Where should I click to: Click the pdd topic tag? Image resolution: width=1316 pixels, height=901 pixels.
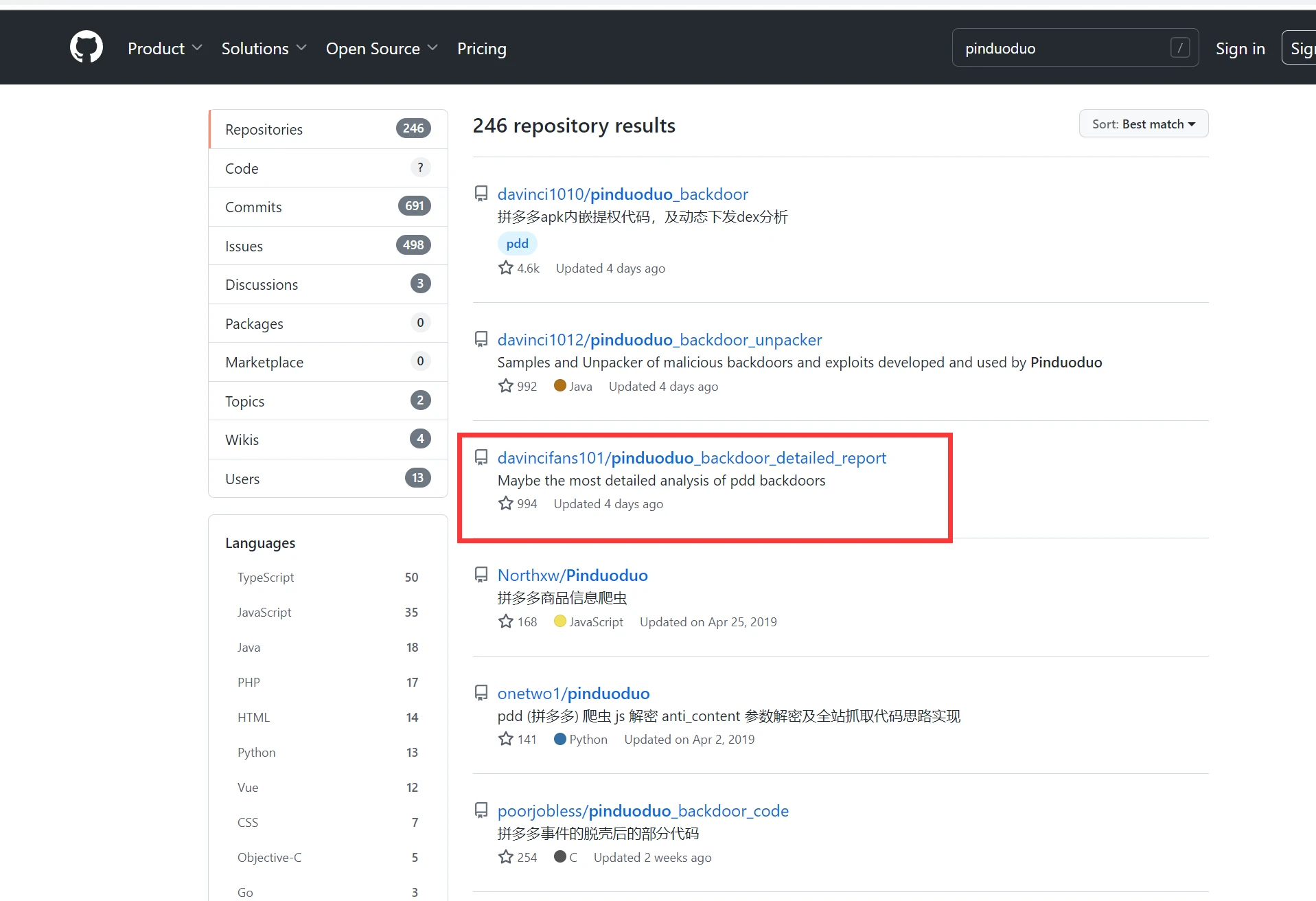pyautogui.click(x=517, y=244)
